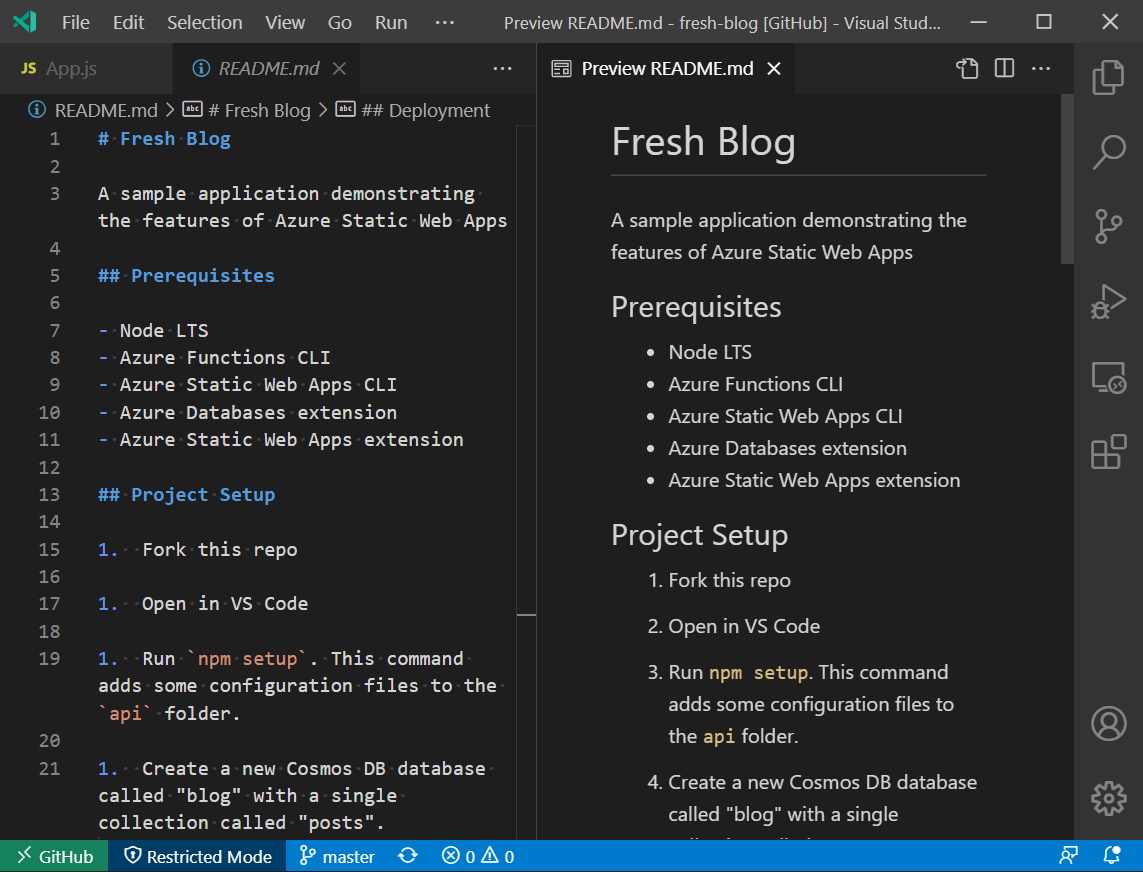Switch to the App.js tab

point(86,69)
